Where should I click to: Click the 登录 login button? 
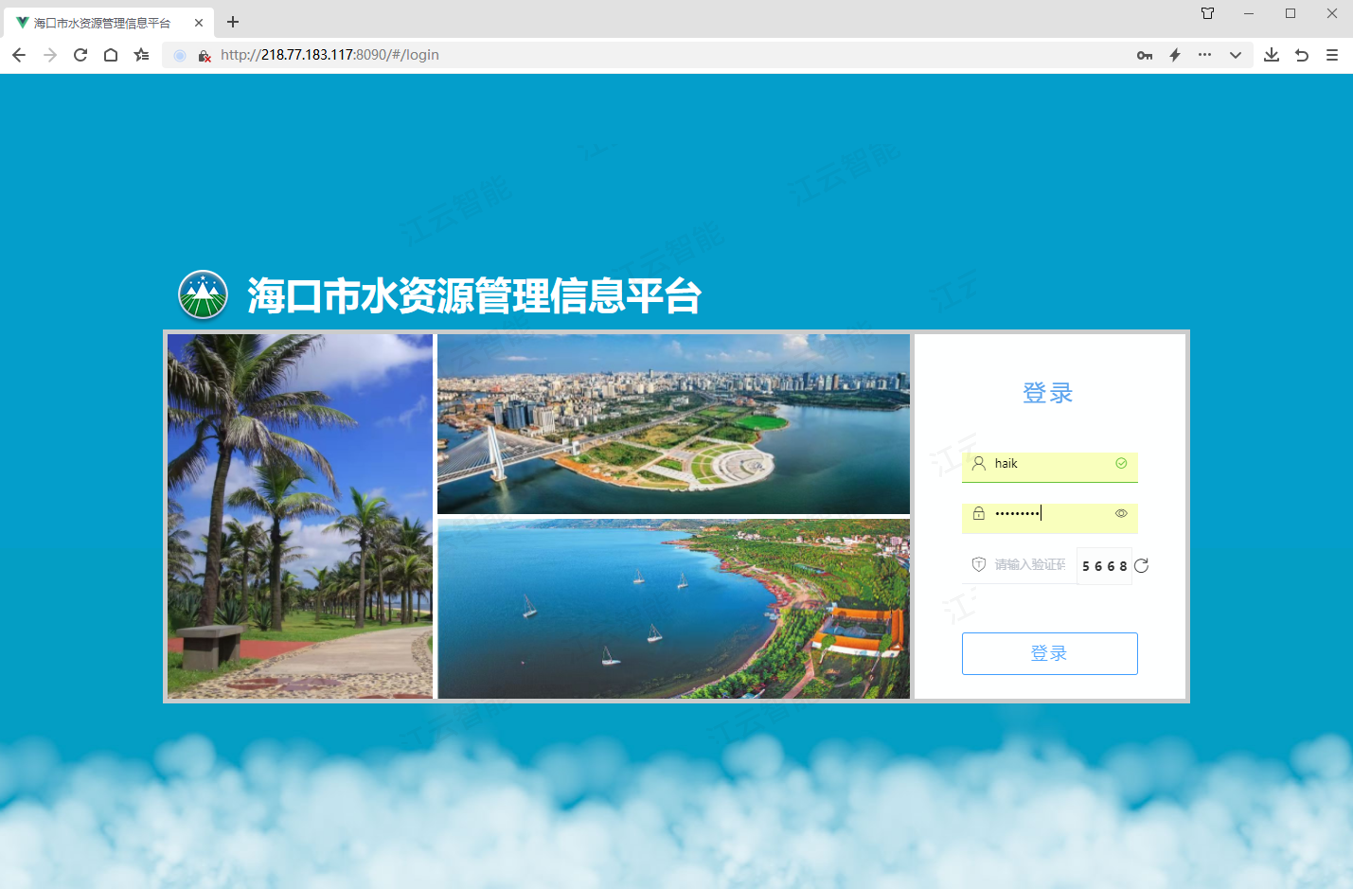(1050, 654)
